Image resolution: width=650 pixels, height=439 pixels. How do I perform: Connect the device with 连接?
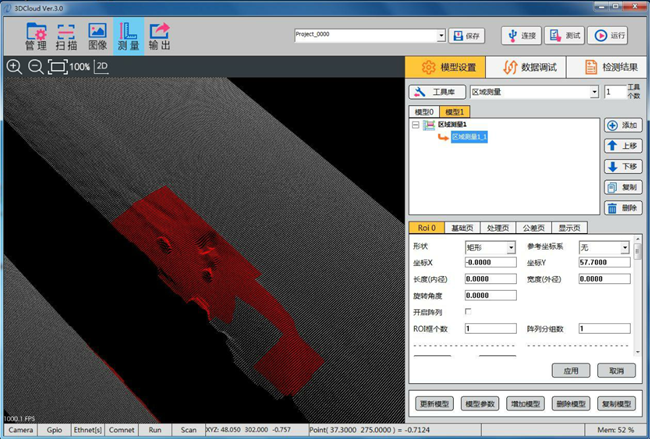[521, 36]
